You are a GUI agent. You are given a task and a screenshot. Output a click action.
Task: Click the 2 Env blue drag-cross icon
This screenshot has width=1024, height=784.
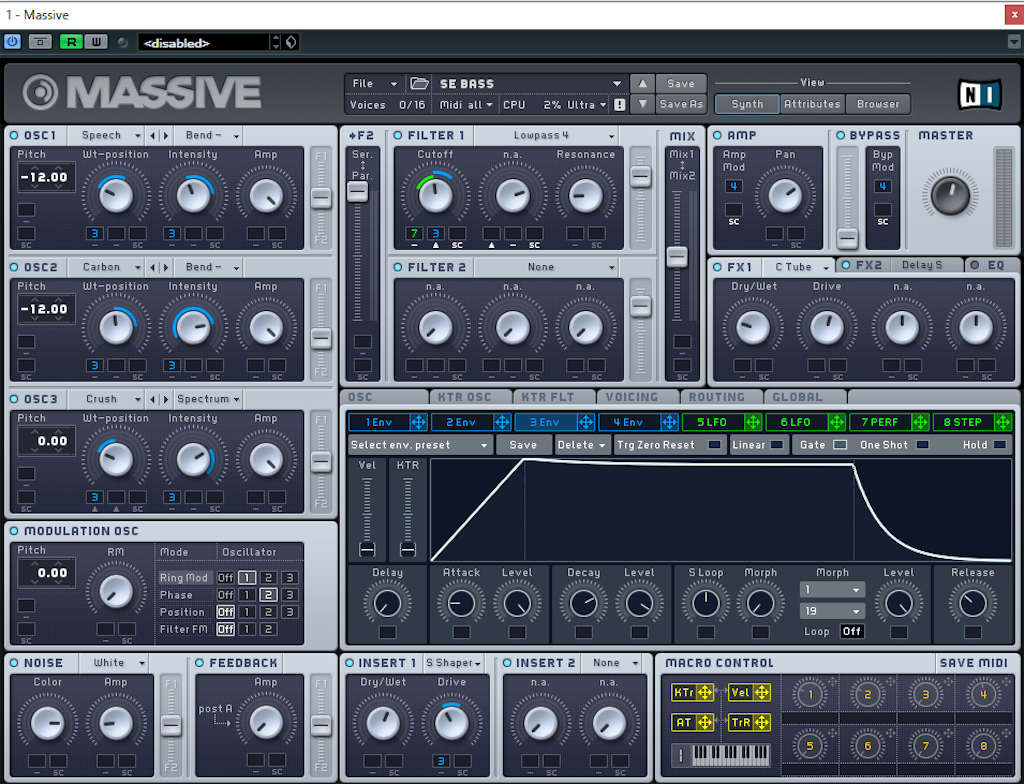[x=502, y=422]
